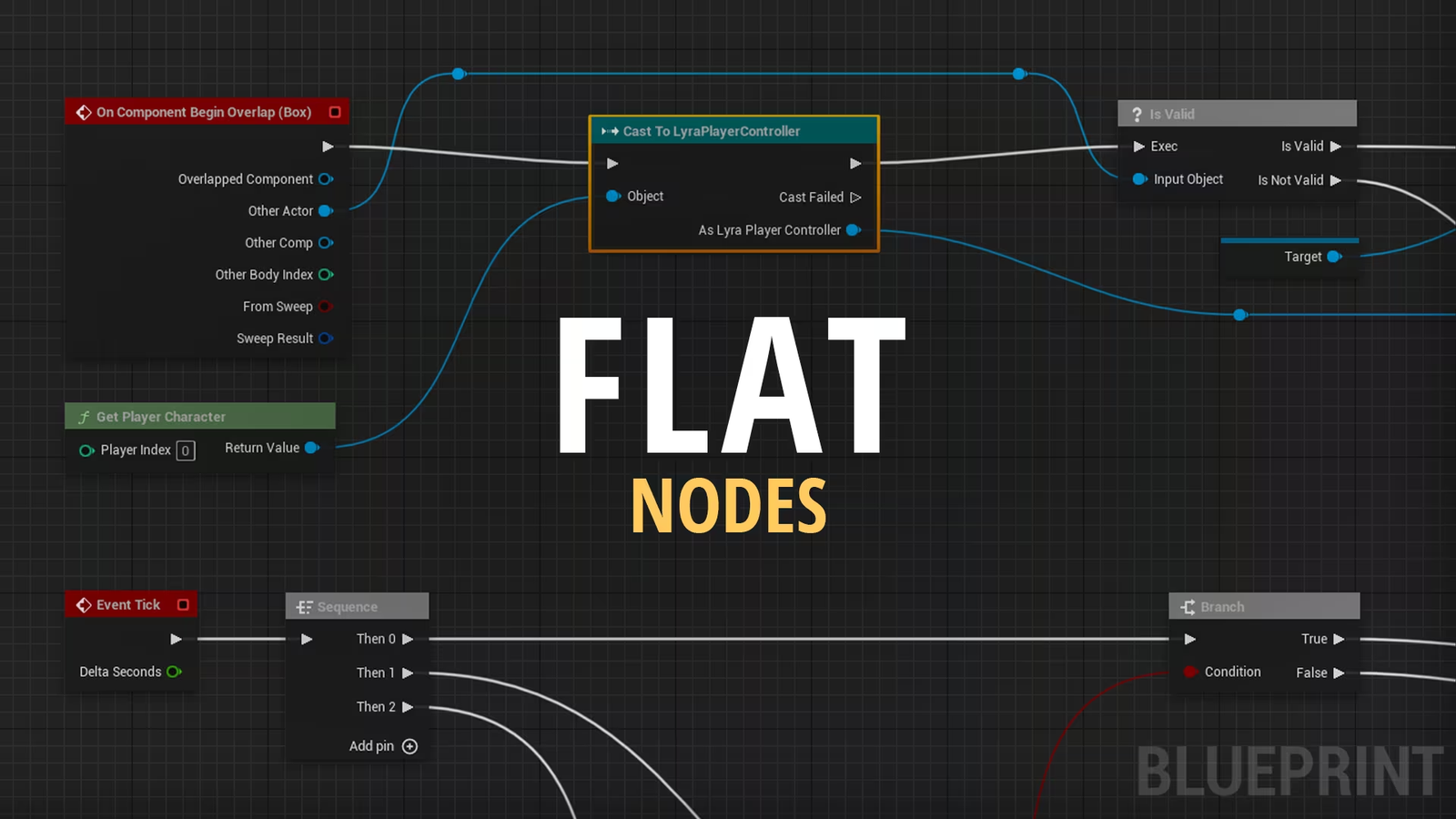The height and width of the screenshot is (819, 1456).
Task: Click the overlap event icon on On Component Begin Overlap
Action: click(x=83, y=112)
